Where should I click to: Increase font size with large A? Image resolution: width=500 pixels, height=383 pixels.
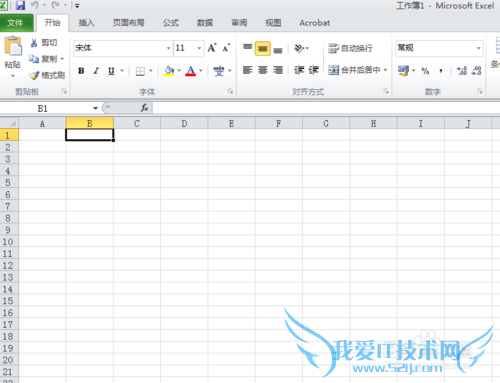tap(212, 48)
